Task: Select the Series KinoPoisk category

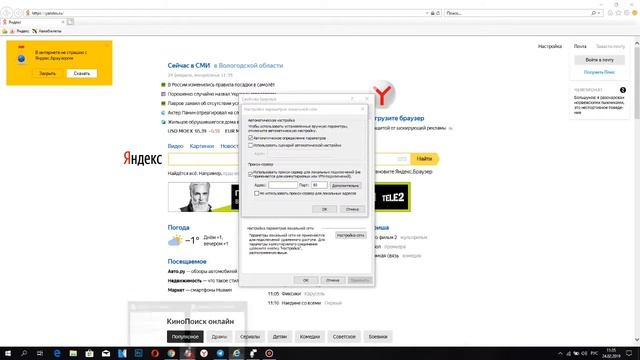Action: click(x=250, y=337)
